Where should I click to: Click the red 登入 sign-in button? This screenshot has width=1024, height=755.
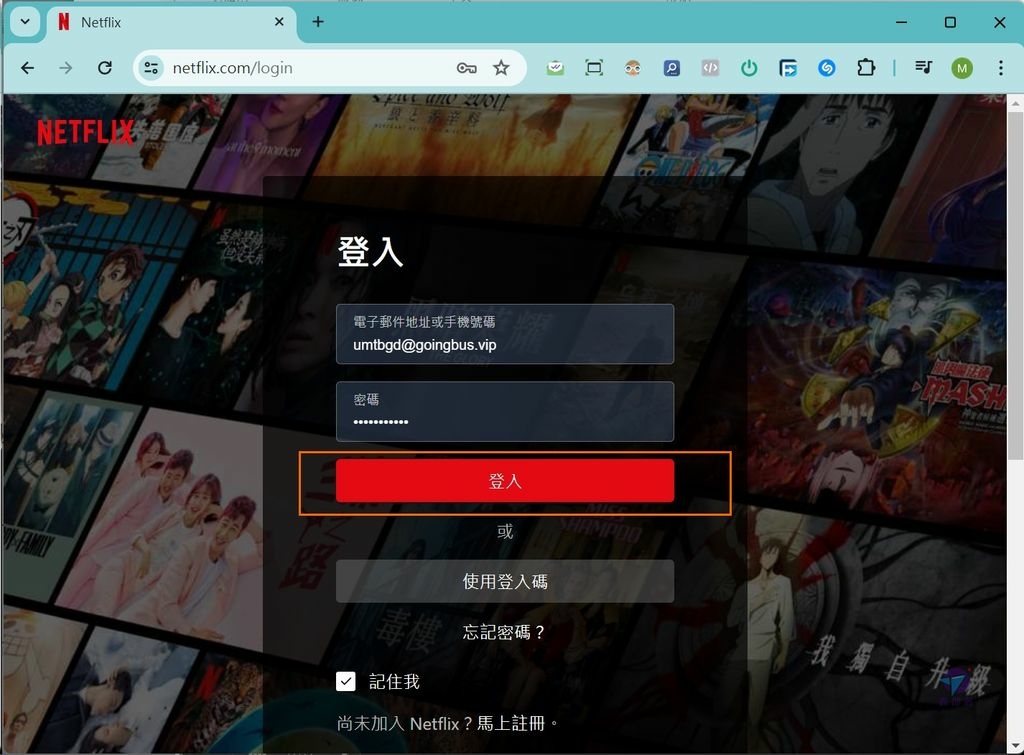coord(505,481)
